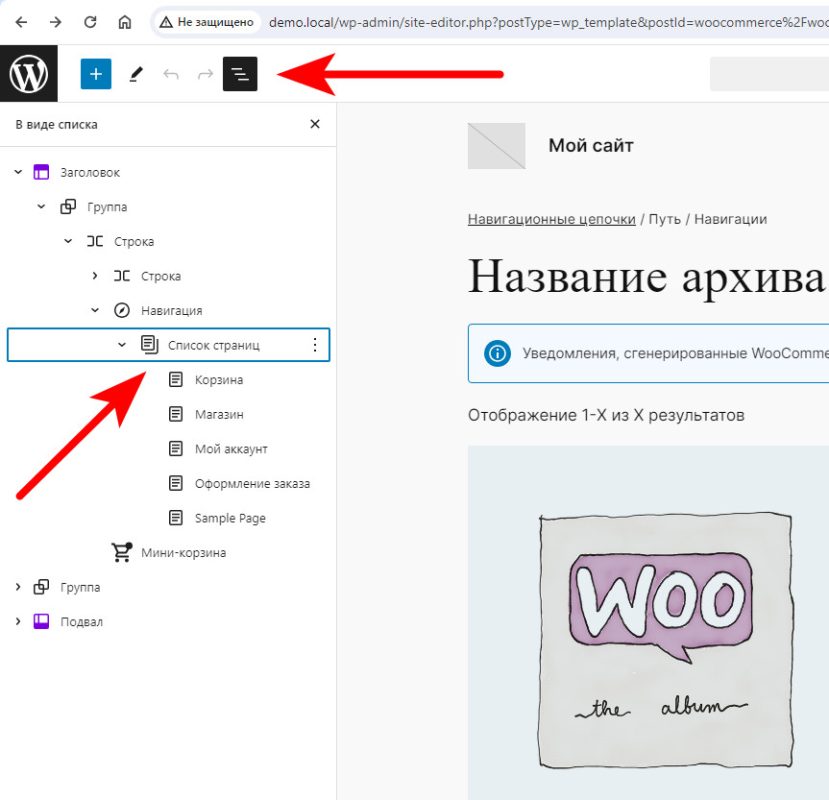Toggle the list view button

click(240, 74)
